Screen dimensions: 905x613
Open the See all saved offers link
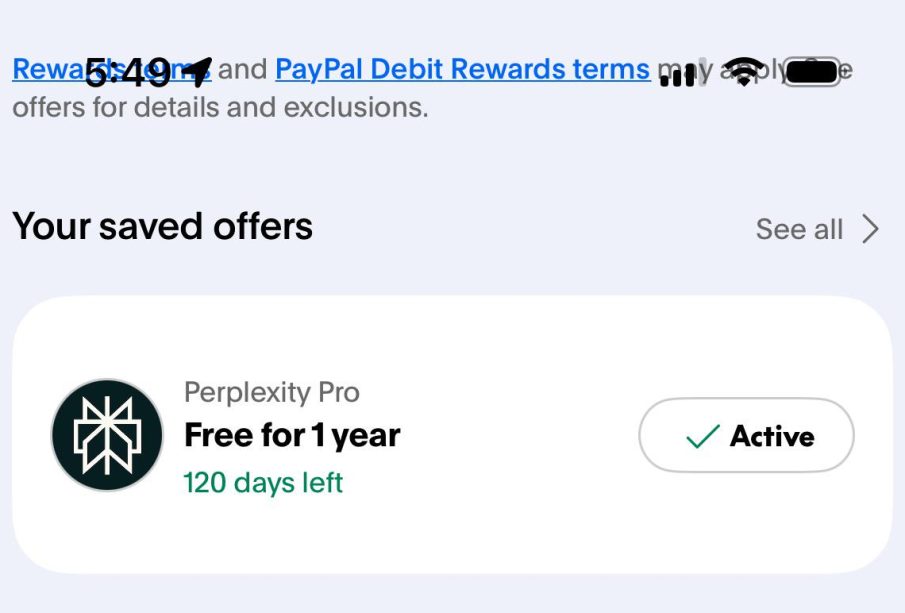click(x=799, y=229)
